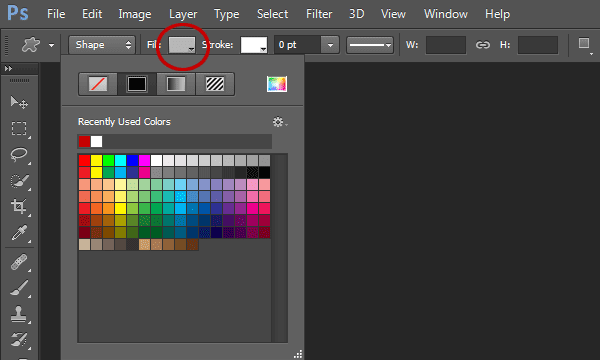Open the Shape tool mode dropdown
600x360 pixels.
[102, 45]
